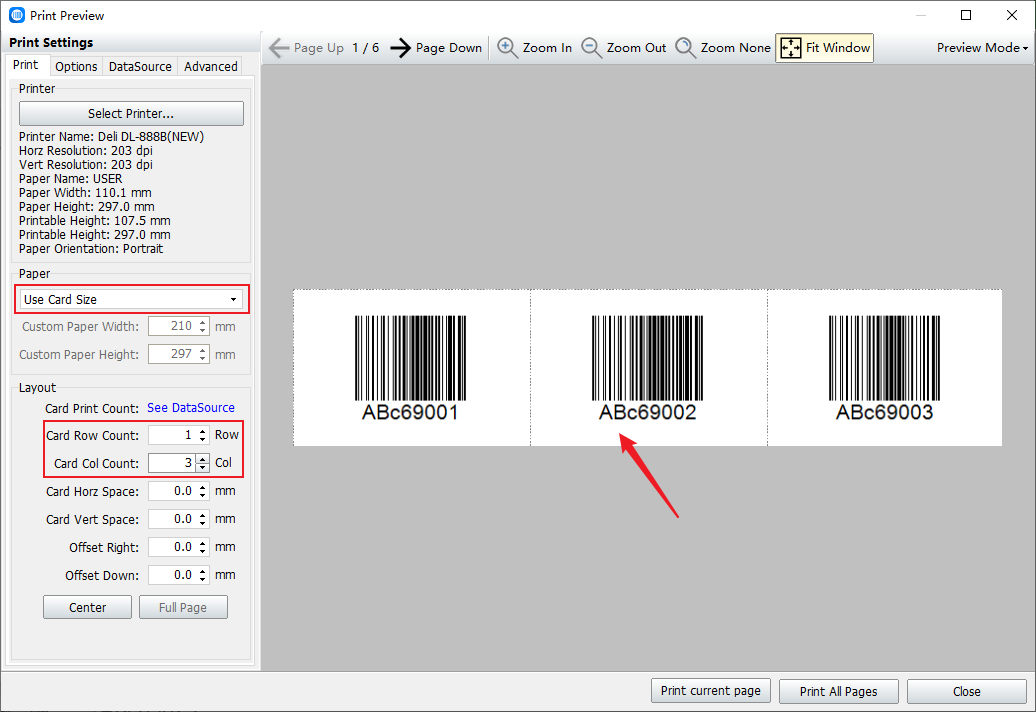Increase Offset Right with up arrow
The image size is (1036, 712).
coord(203,543)
